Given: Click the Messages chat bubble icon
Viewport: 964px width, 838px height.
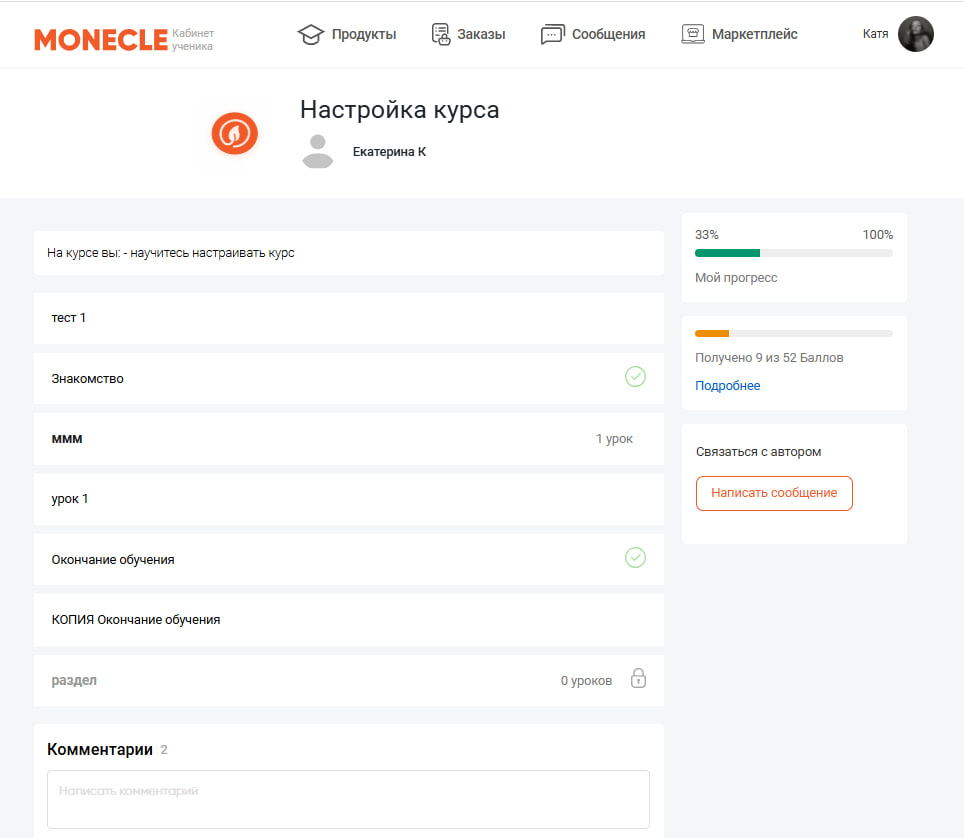Looking at the screenshot, I should [x=552, y=34].
